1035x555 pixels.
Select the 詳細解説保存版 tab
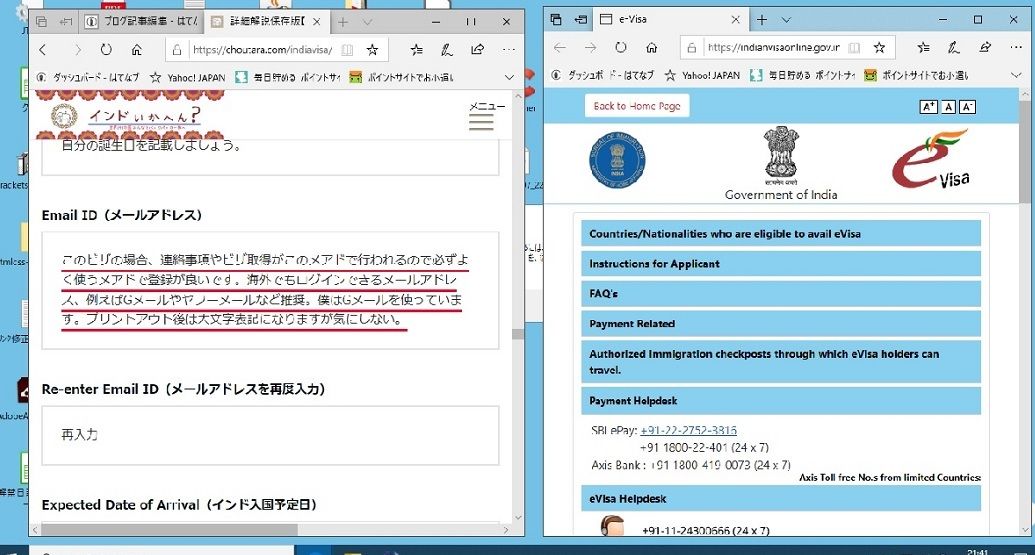(260, 22)
